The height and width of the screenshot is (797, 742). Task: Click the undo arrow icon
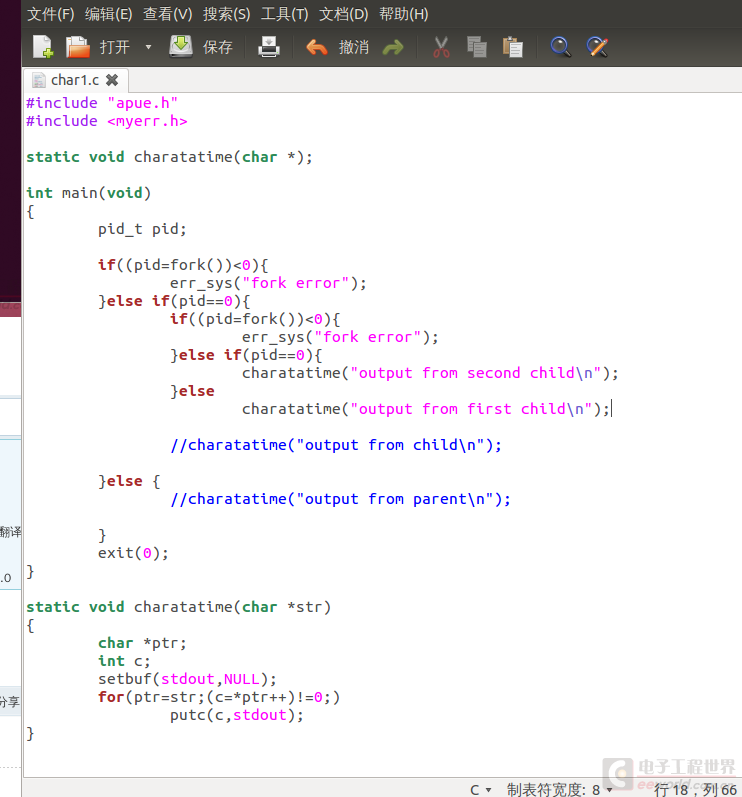[x=317, y=47]
